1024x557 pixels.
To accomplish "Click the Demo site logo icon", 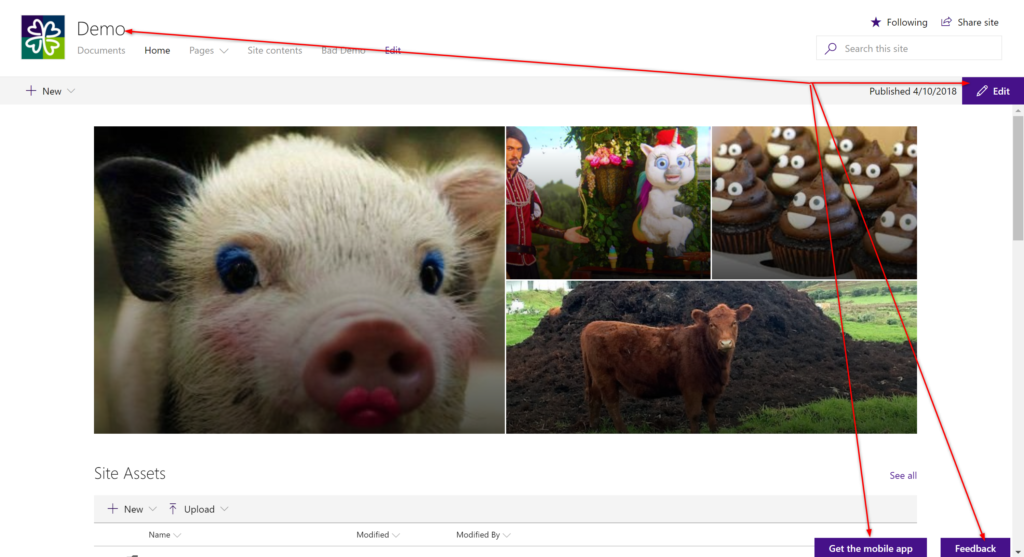I will click(x=43, y=37).
